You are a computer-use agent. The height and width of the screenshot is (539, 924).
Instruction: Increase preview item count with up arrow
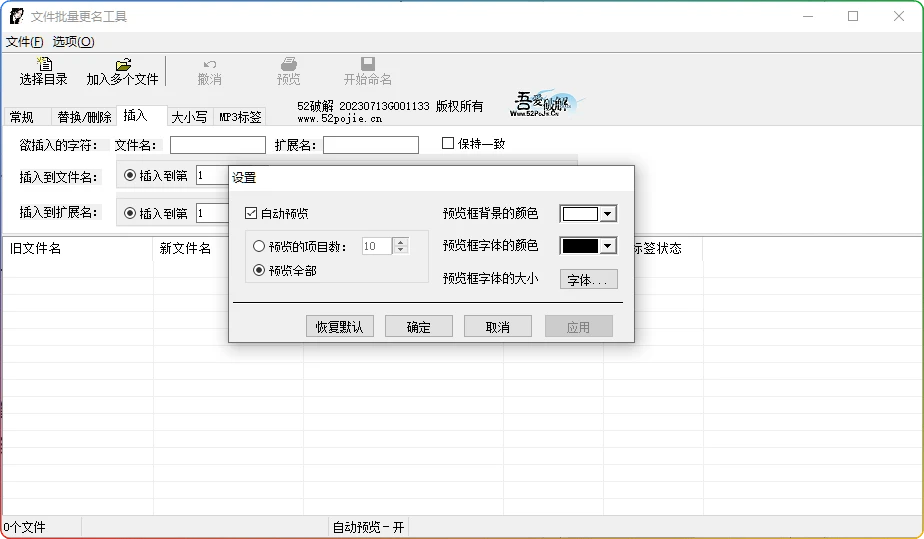click(x=401, y=242)
